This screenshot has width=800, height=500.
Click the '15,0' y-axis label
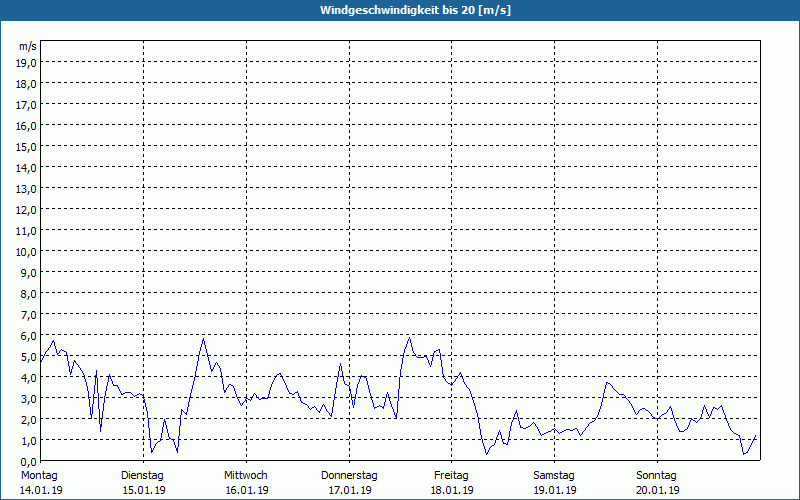click(27, 147)
